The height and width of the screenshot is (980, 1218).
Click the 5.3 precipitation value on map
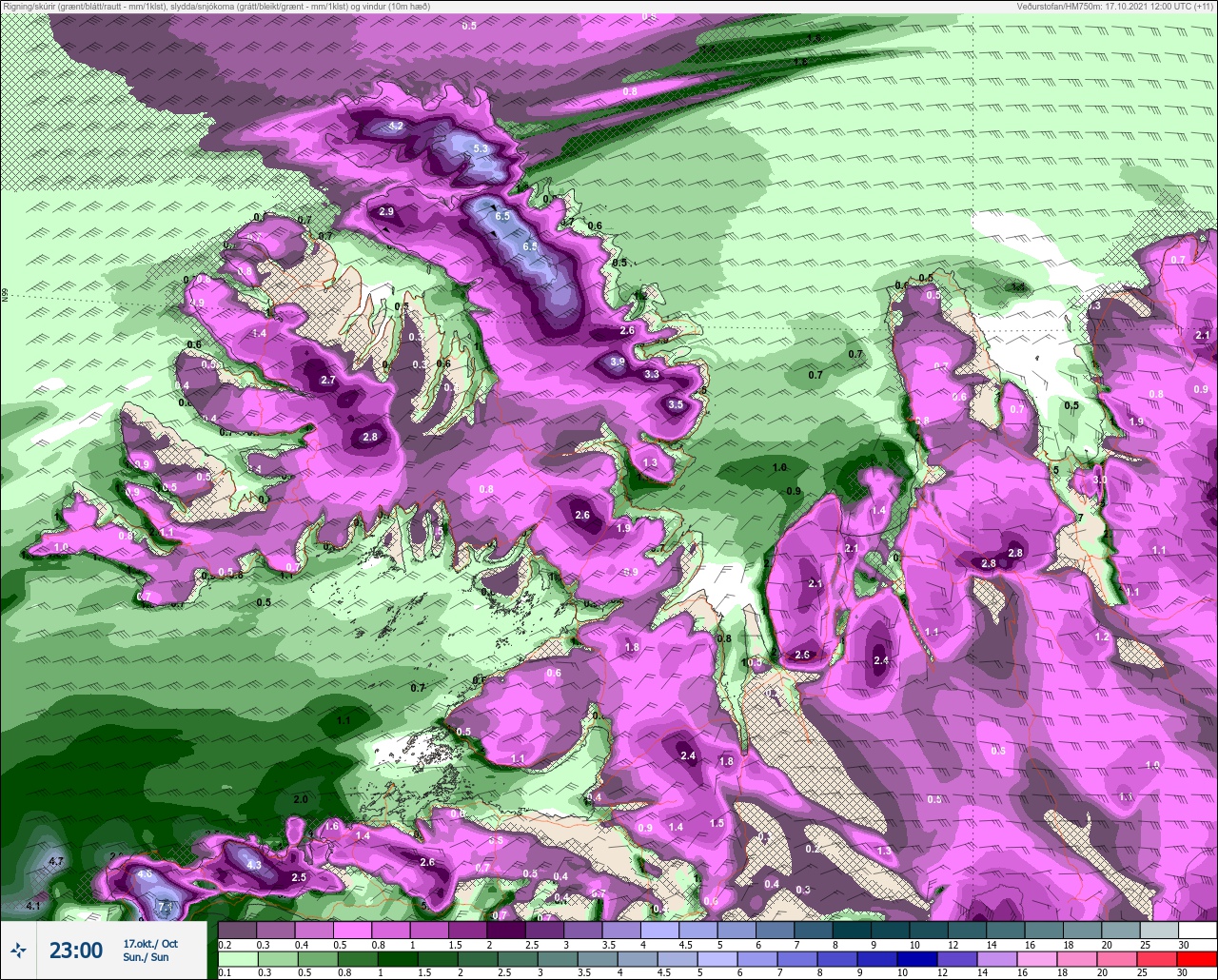pyautogui.click(x=481, y=149)
